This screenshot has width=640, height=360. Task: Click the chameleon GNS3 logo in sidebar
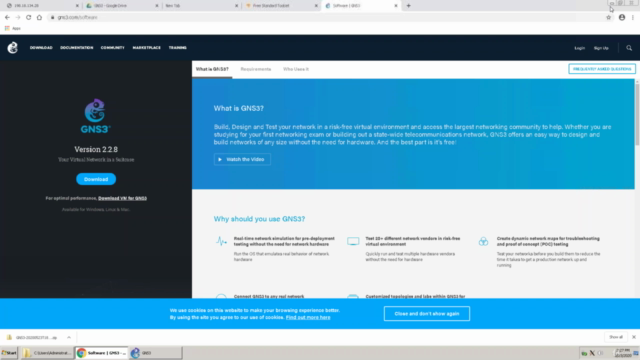pyautogui.click(x=96, y=116)
